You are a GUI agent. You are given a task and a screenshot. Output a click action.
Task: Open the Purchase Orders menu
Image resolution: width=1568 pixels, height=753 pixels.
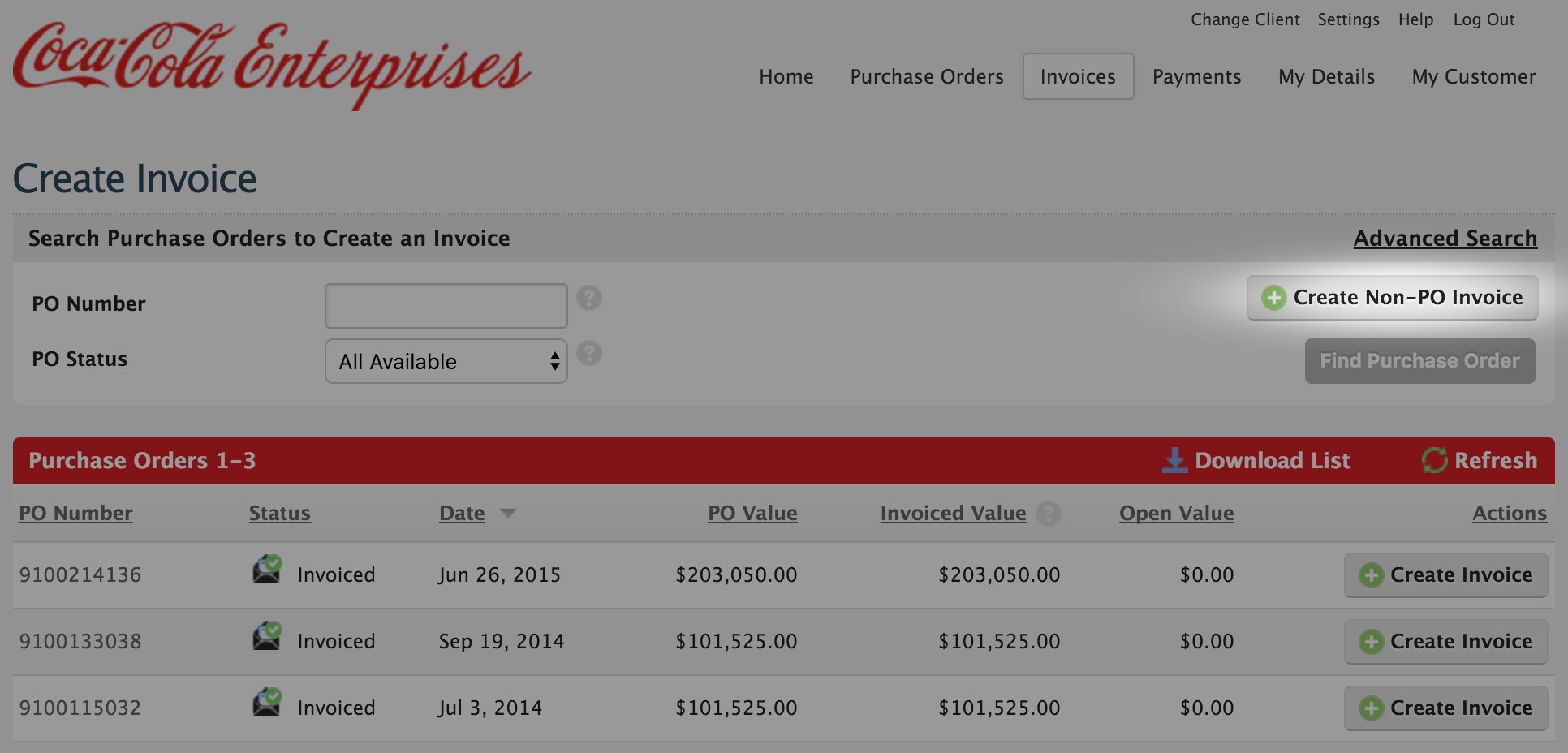927,76
